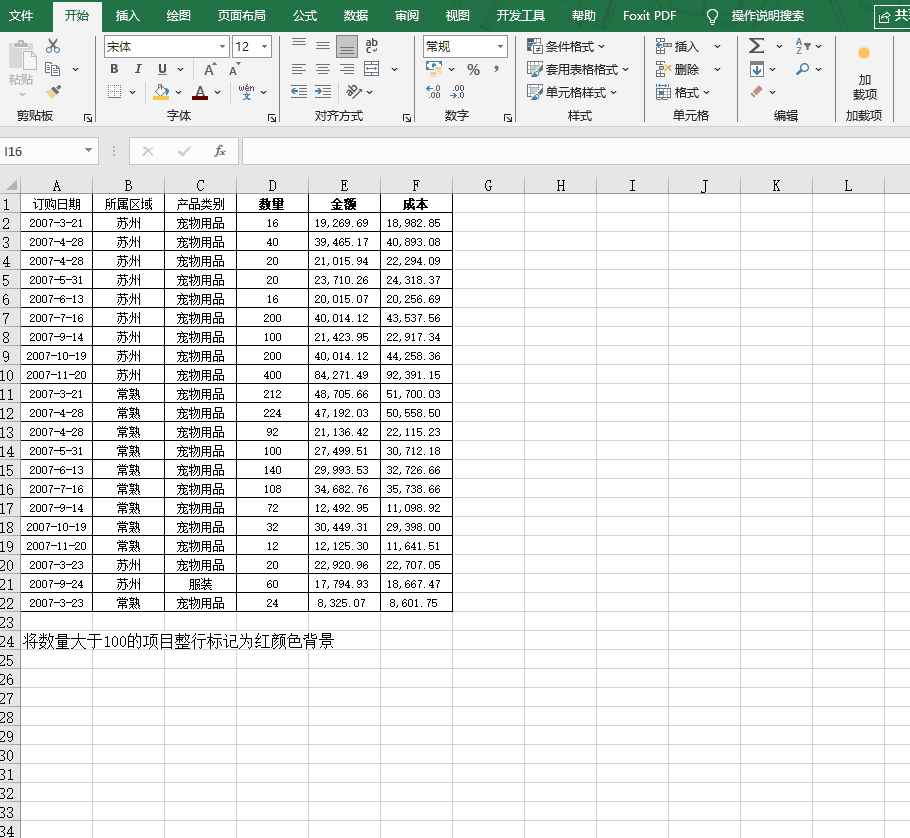Viewport: 910px width, 838px height.
Task: Toggle Italic formatting
Action: pos(138,69)
